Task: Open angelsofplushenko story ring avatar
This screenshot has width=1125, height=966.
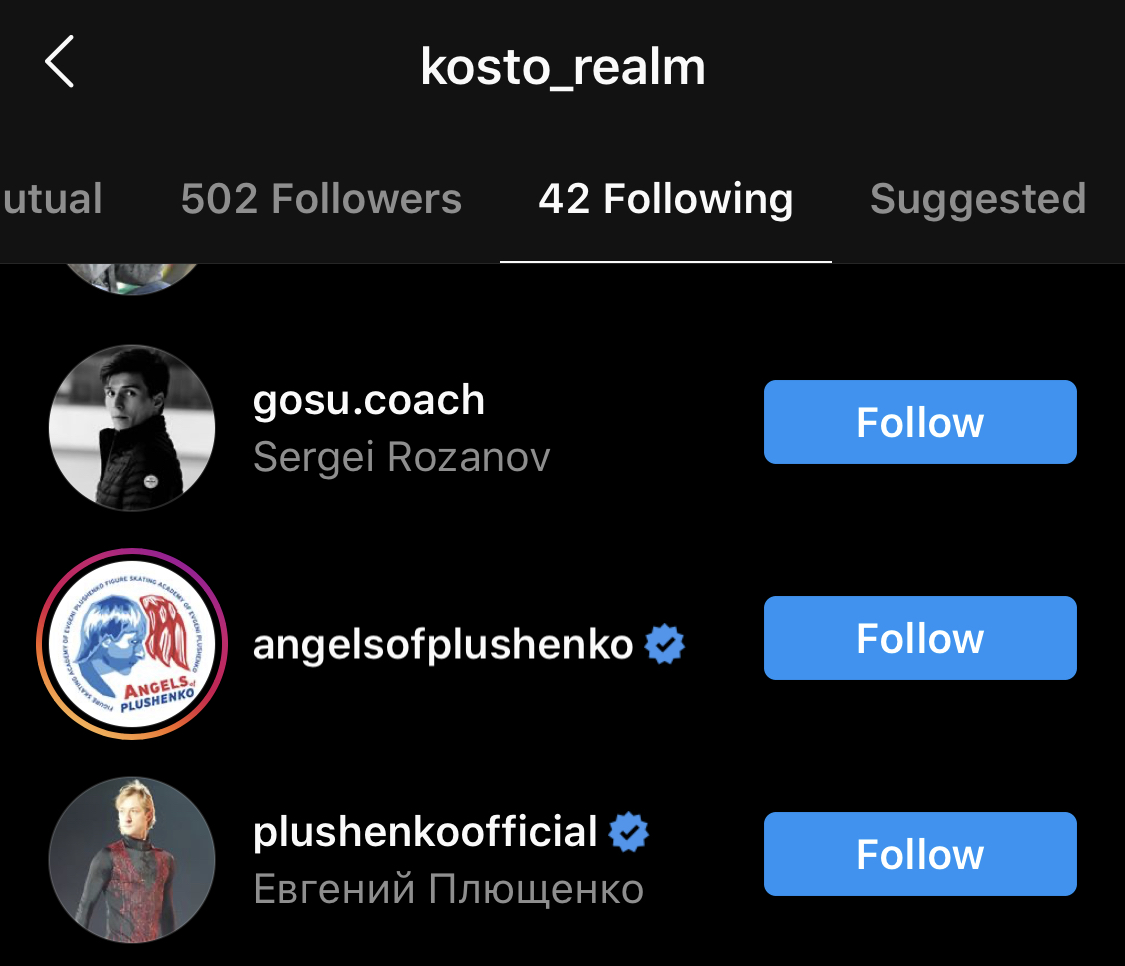Action: 132,644
